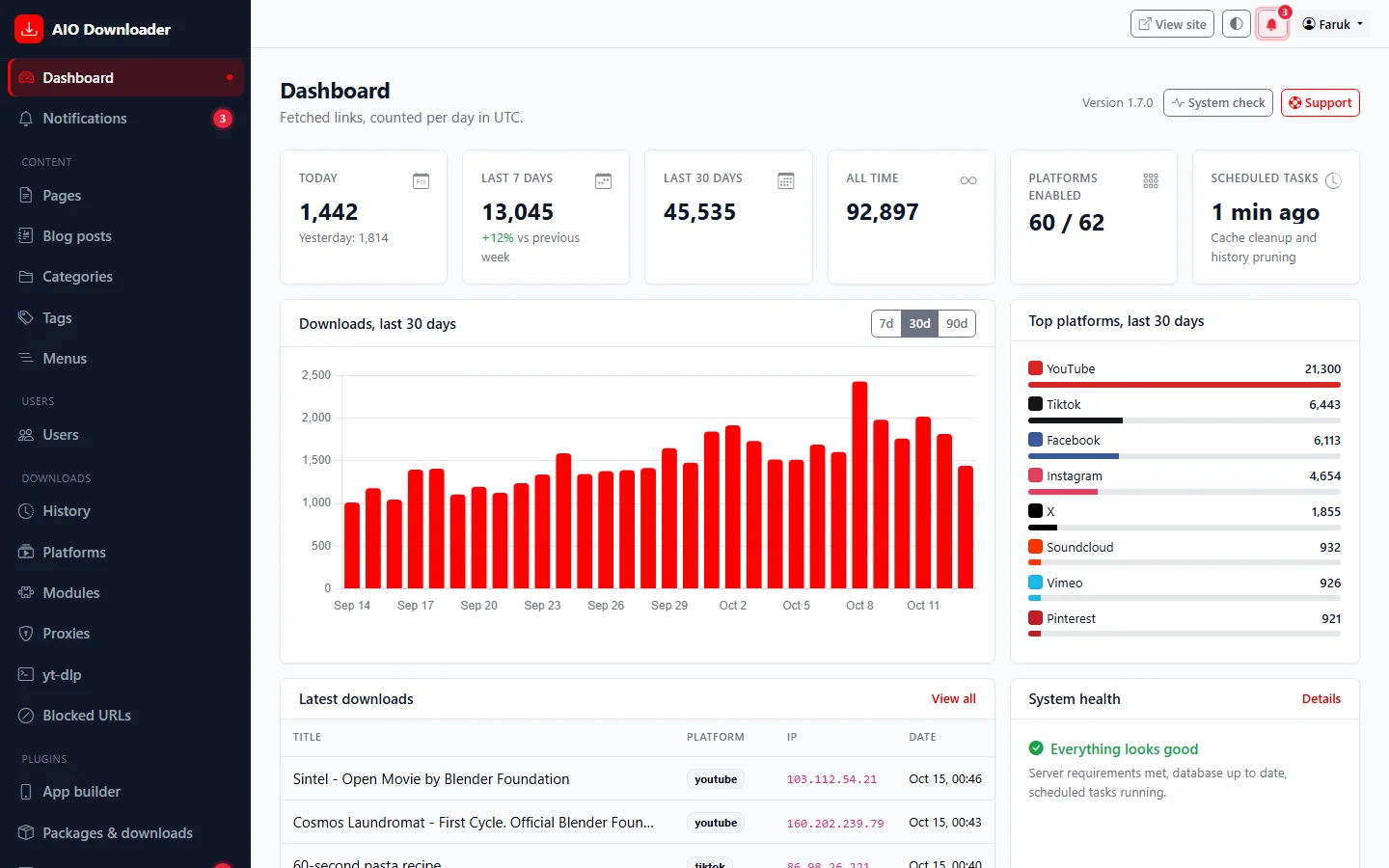This screenshot has width=1389, height=868.
Task: Click the Scheduled Tasks clock icon
Action: point(1333,180)
